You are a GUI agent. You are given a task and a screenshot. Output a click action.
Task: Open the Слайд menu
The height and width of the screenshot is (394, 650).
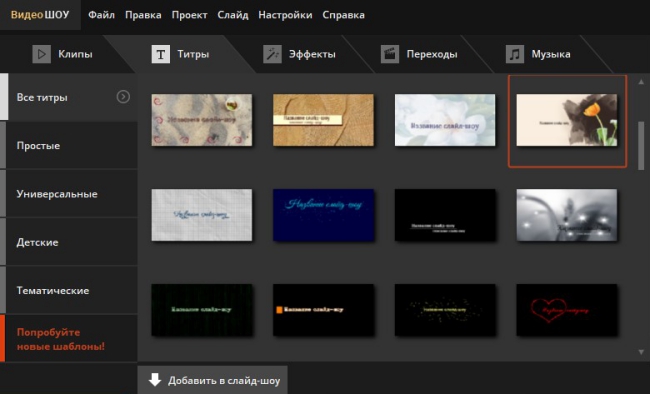pyautogui.click(x=233, y=15)
